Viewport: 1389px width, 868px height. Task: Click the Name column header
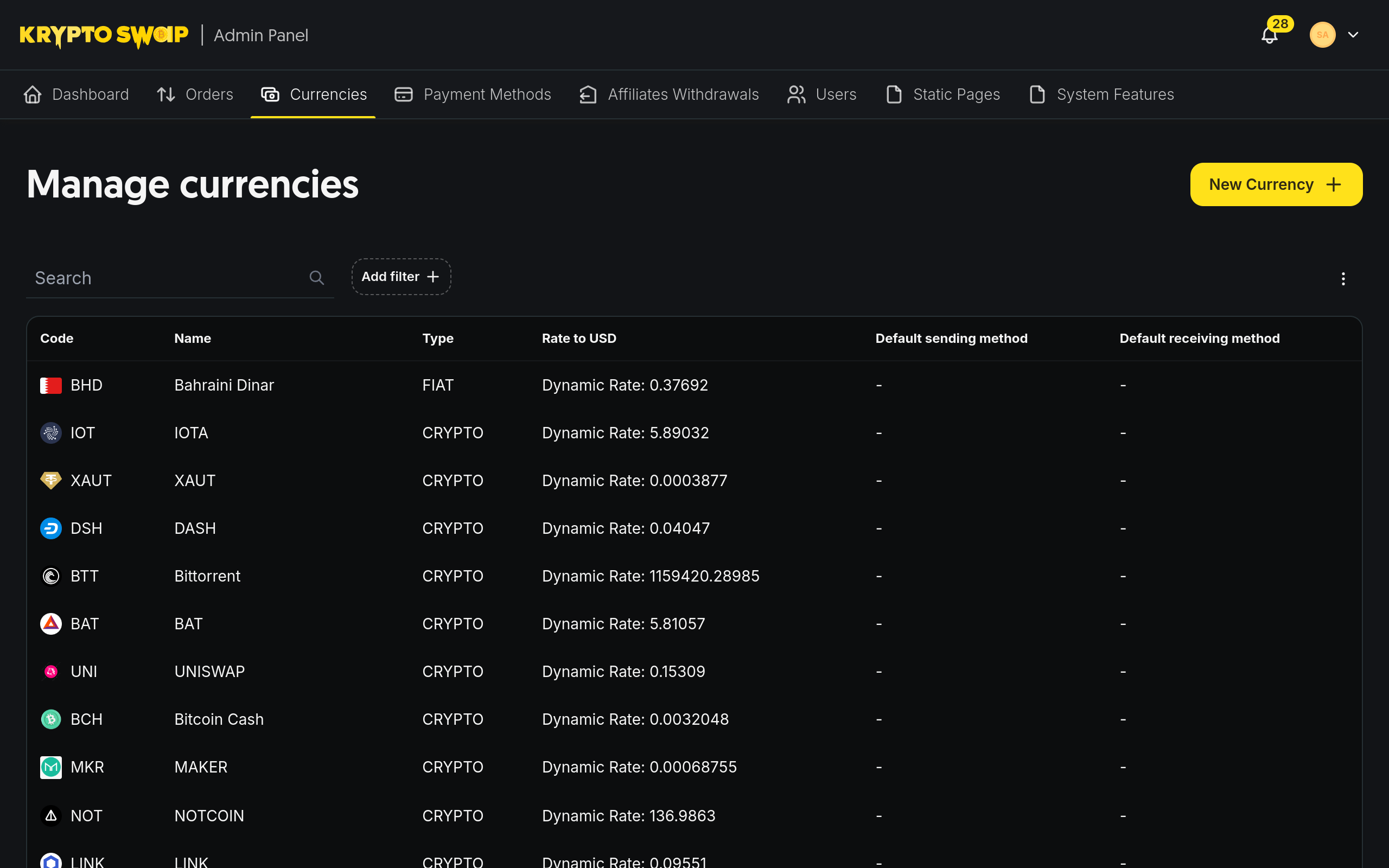coord(193,338)
